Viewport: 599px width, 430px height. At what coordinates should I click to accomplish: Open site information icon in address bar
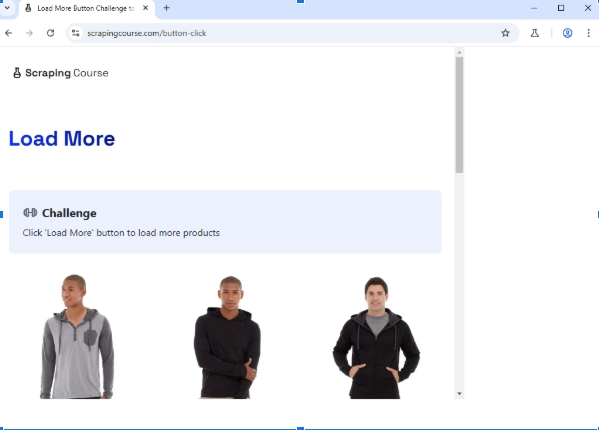click(x=76, y=33)
